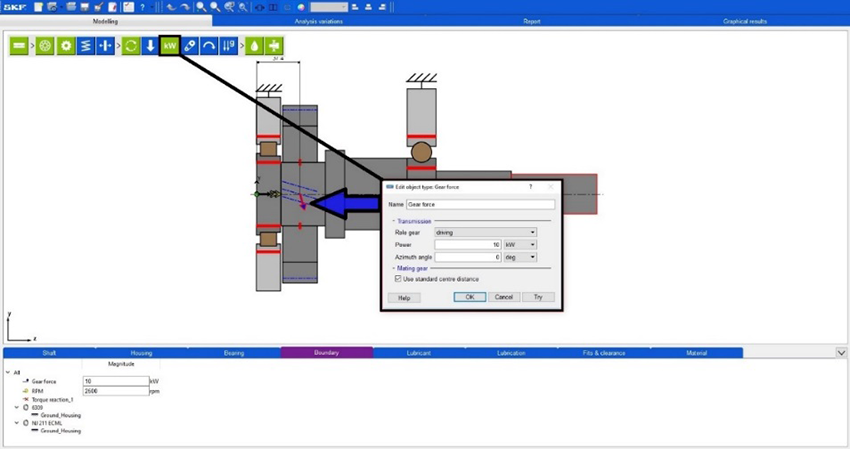The height and width of the screenshot is (449, 850).
Task: Switch to the Shaft bottom tab
Action: (x=49, y=352)
